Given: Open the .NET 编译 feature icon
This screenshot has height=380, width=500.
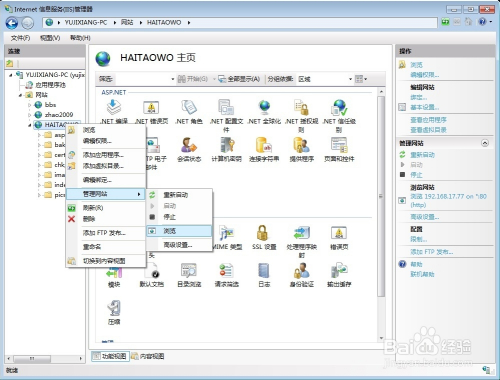Looking at the screenshot, I should pos(114,107).
